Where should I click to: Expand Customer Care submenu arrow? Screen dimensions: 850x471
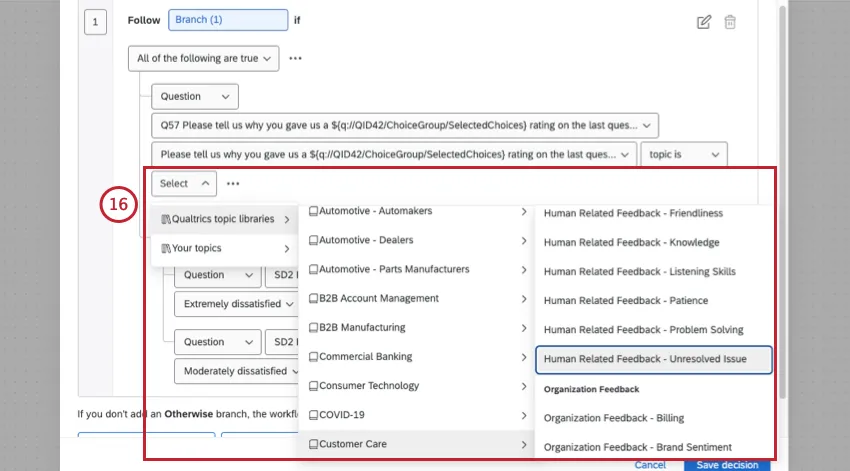(x=524, y=444)
